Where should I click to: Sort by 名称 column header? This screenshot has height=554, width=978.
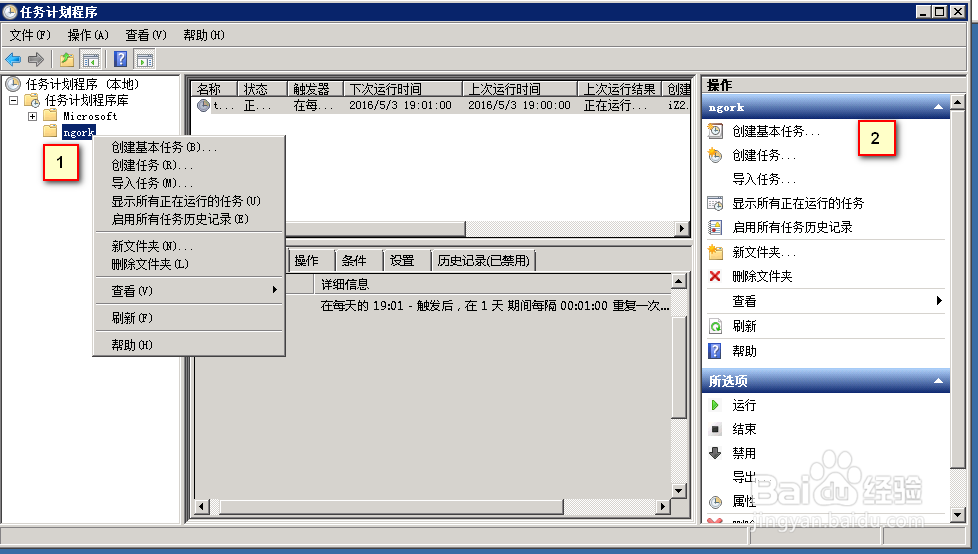(213, 89)
